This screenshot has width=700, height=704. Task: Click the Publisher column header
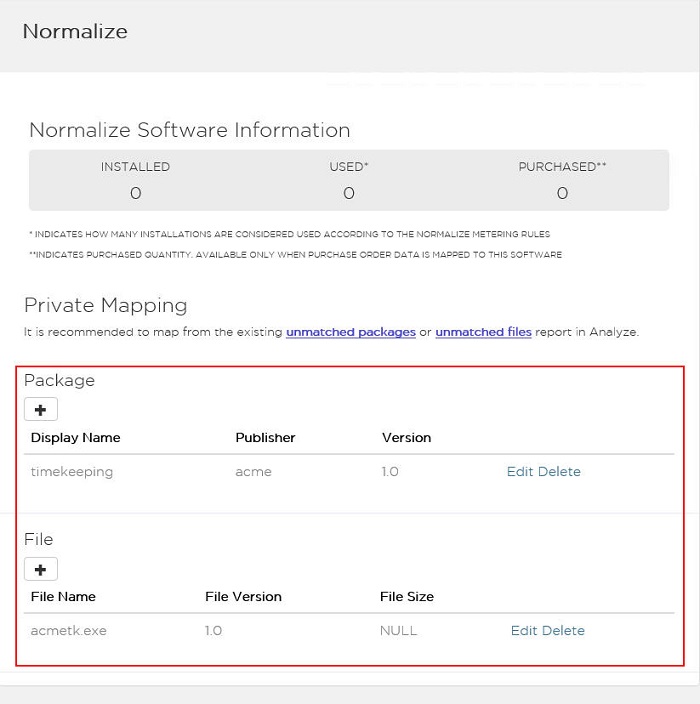pos(265,438)
